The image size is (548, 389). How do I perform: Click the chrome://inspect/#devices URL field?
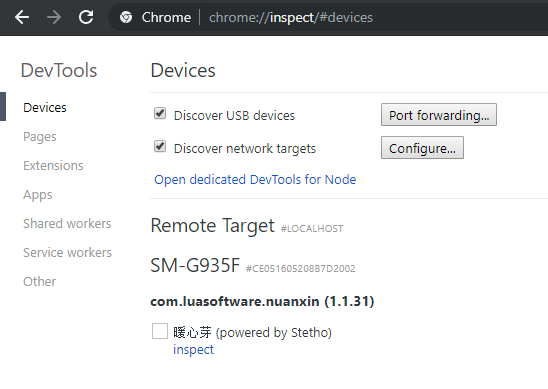291,17
